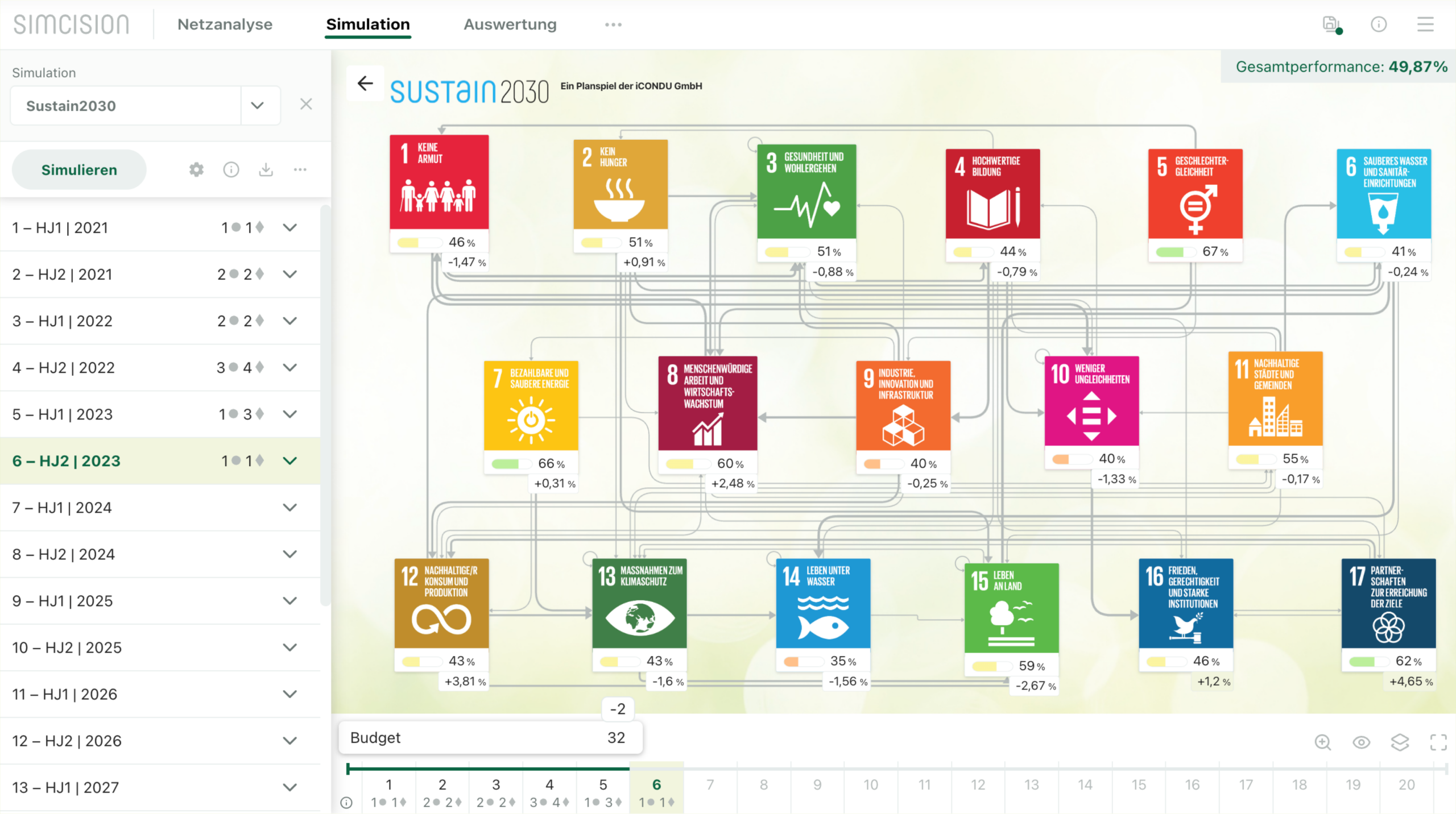The height and width of the screenshot is (814, 1456).
Task: Open the Auswertung tab
Action: pos(510,24)
